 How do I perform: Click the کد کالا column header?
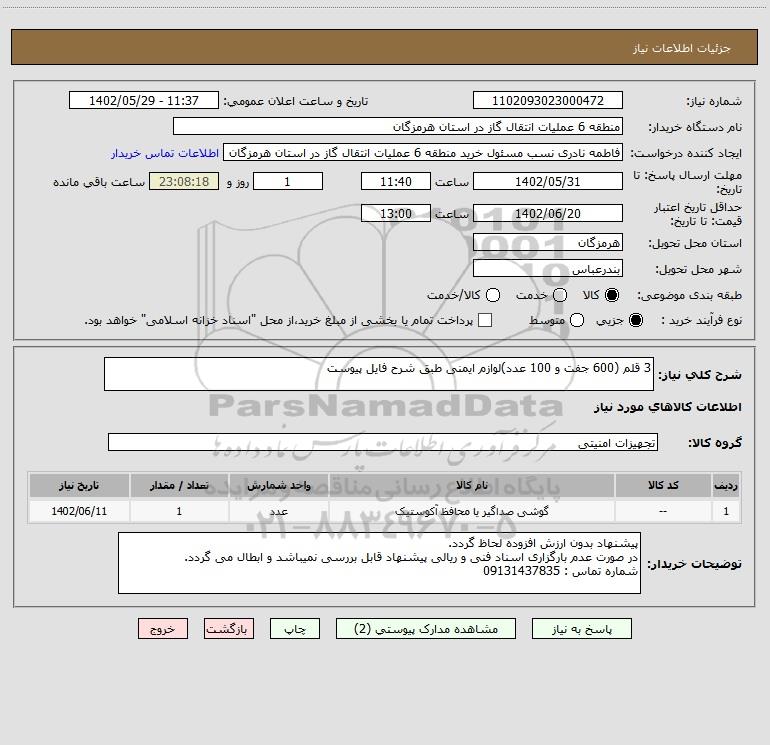(x=663, y=485)
